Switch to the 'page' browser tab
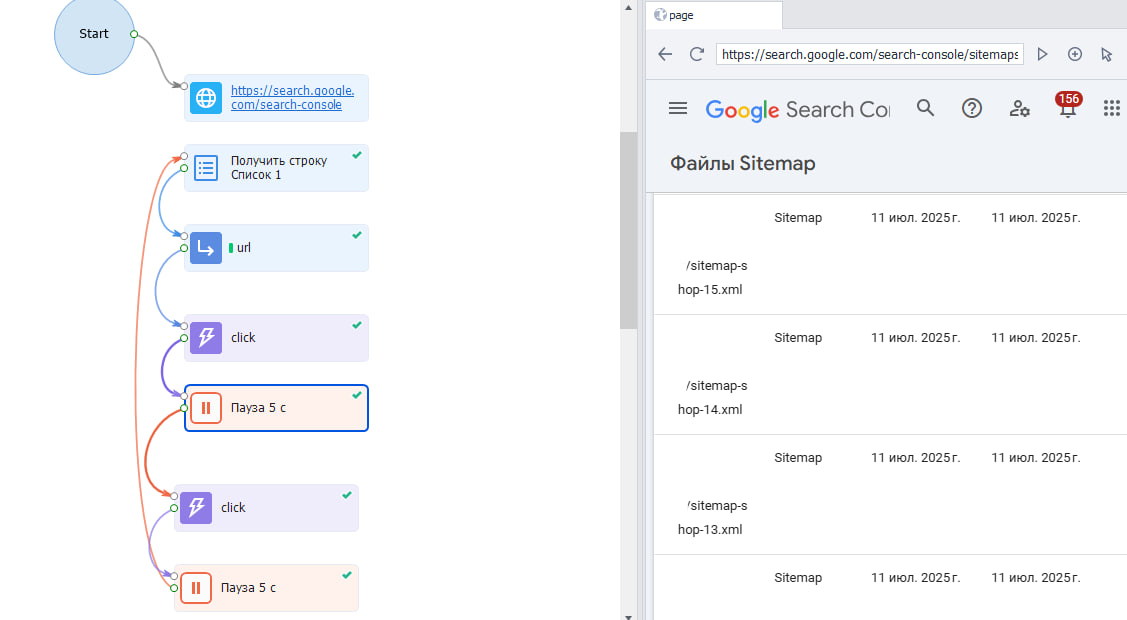 [x=714, y=15]
